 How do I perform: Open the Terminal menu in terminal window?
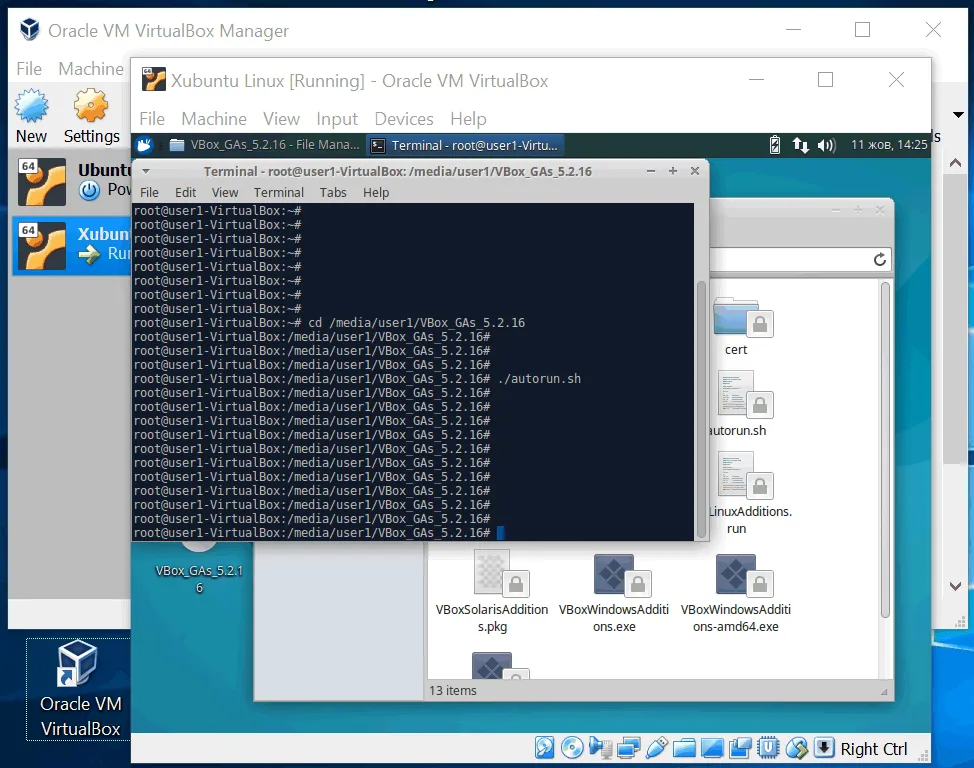(x=278, y=192)
